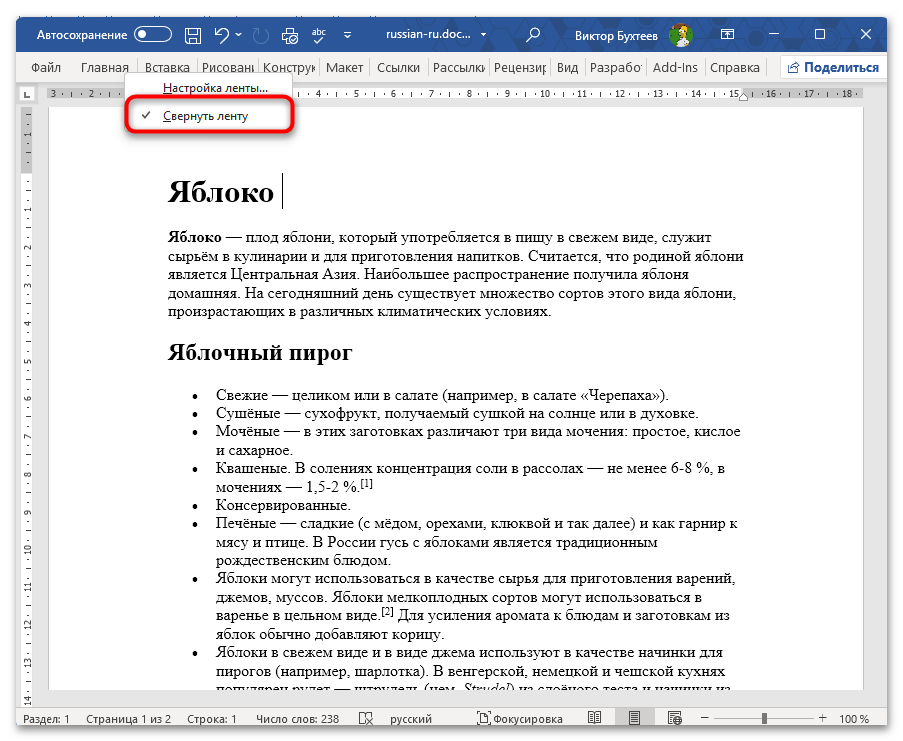This screenshot has width=903, height=741.
Task: Open the Макет ribbon tab
Action: (x=344, y=67)
